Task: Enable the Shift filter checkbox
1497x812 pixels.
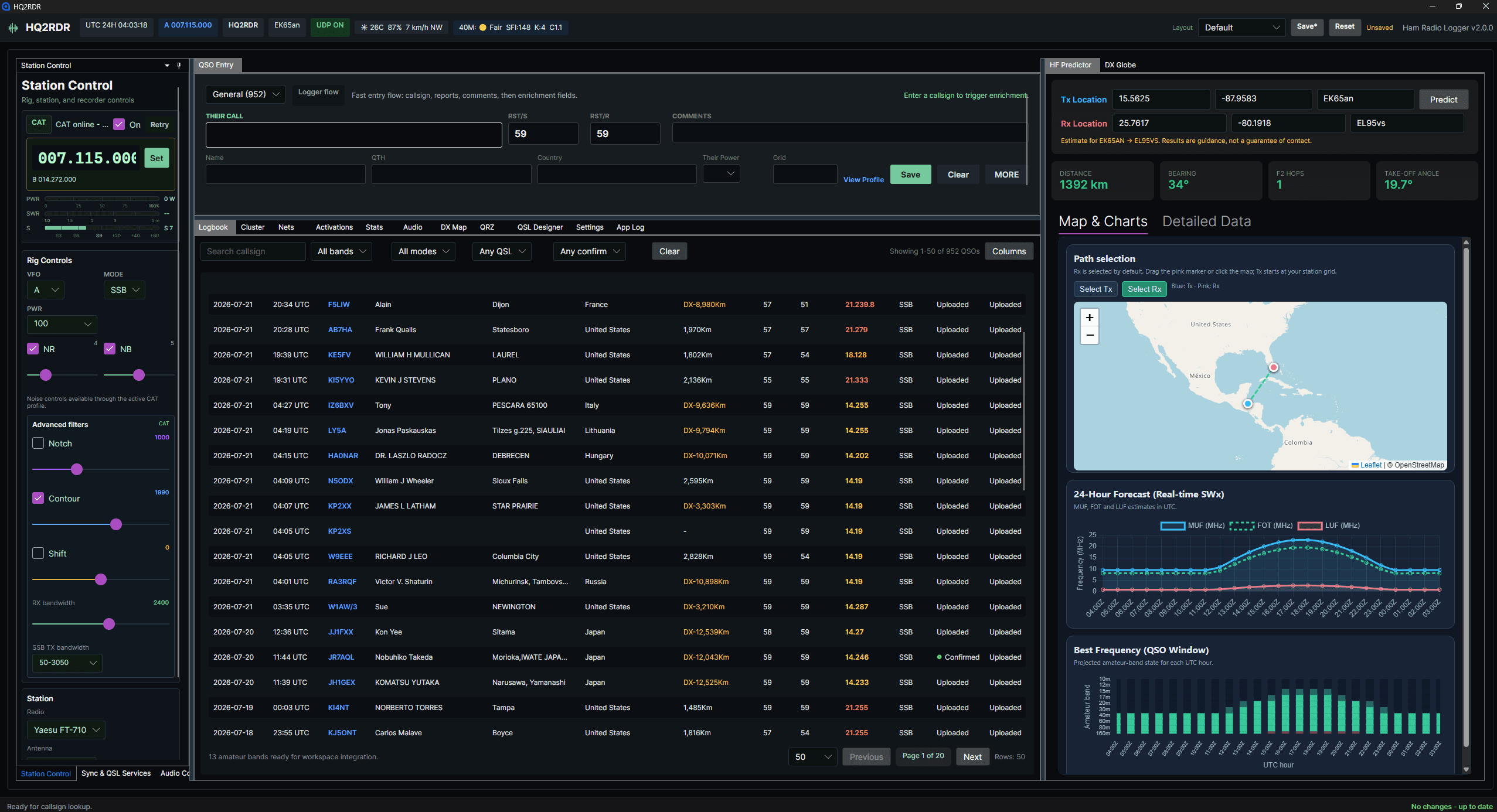Action: click(38, 553)
